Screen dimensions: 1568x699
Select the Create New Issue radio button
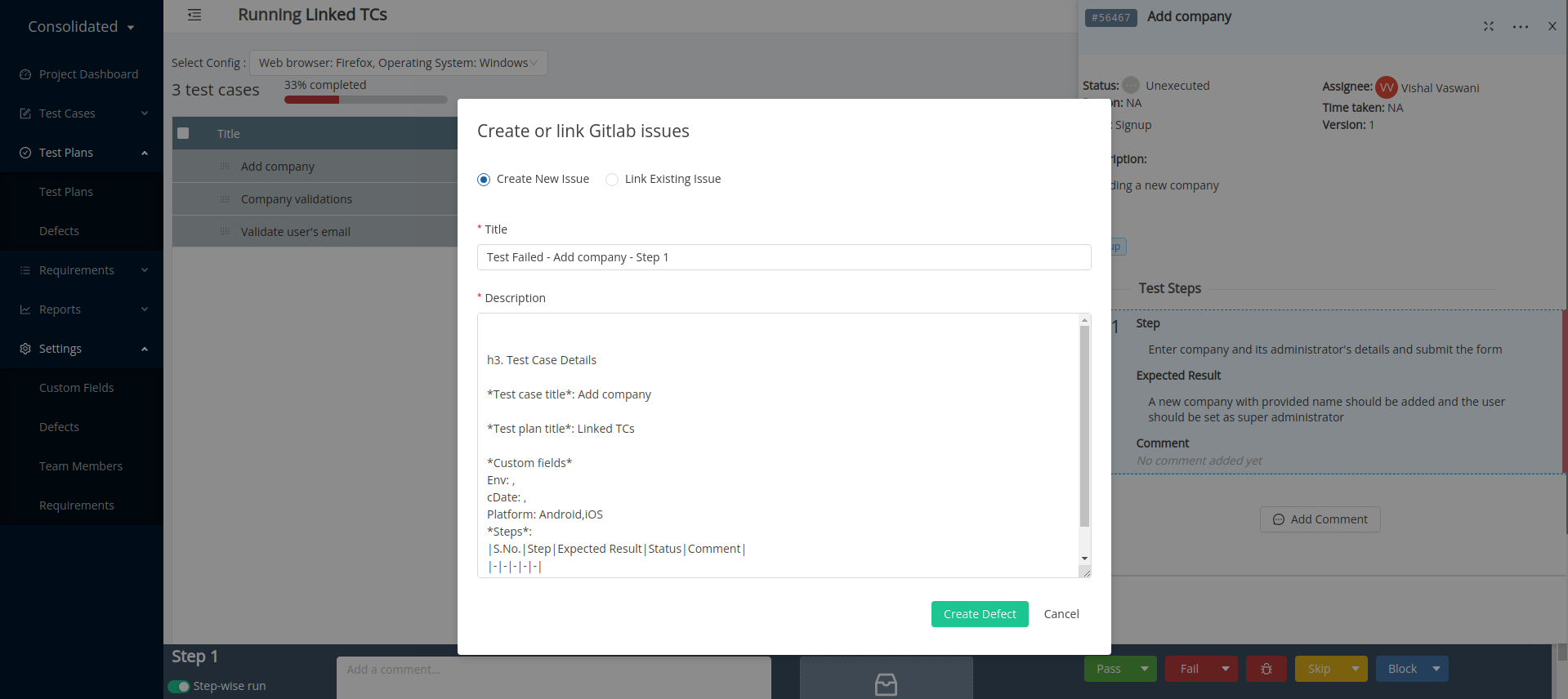click(x=484, y=180)
